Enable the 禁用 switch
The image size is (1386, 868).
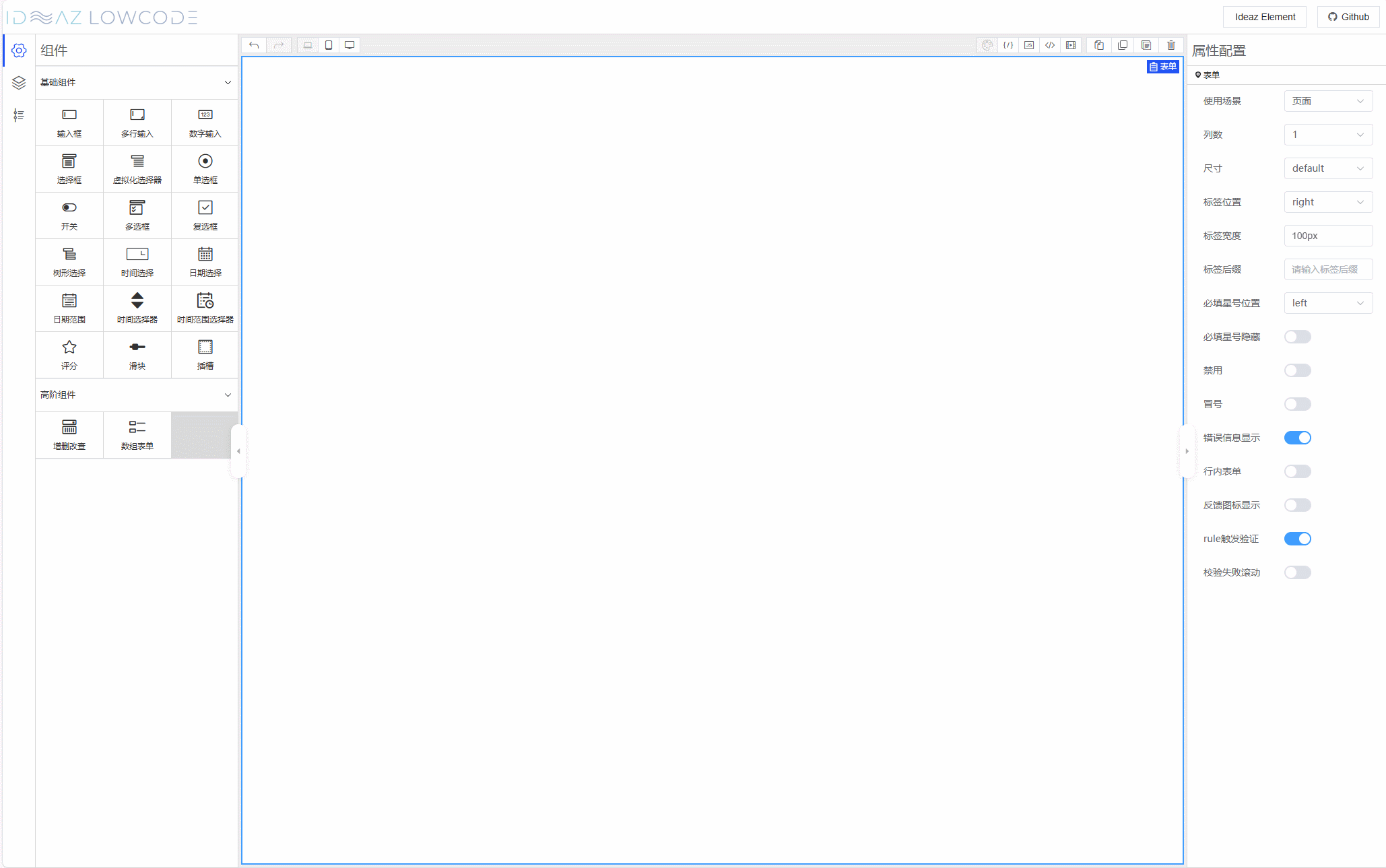coord(1297,370)
